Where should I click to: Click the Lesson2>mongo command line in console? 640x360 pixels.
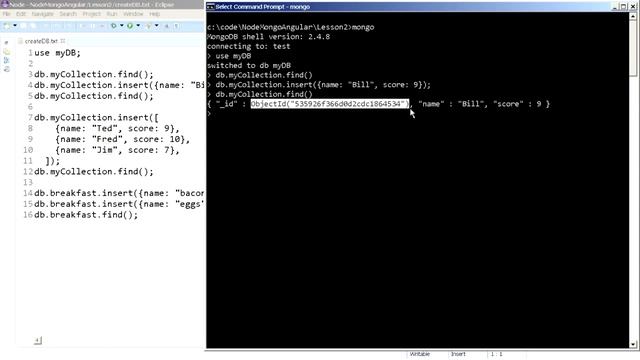[x=291, y=27]
